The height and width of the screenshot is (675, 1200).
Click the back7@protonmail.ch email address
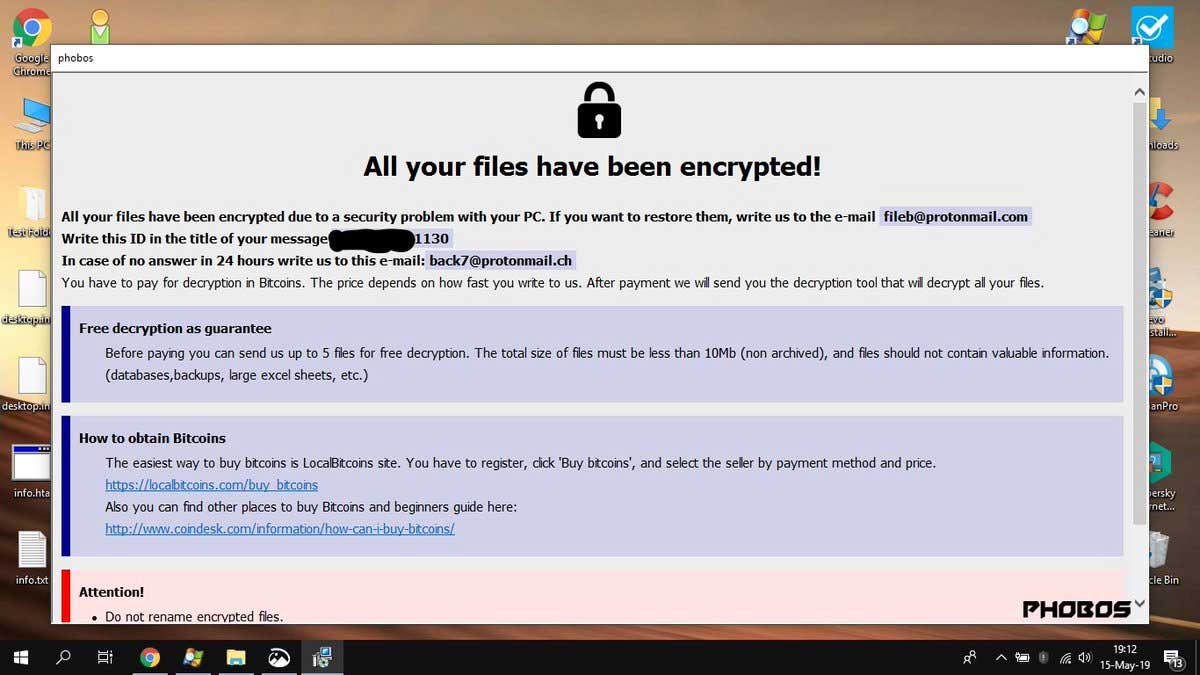click(x=501, y=261)
